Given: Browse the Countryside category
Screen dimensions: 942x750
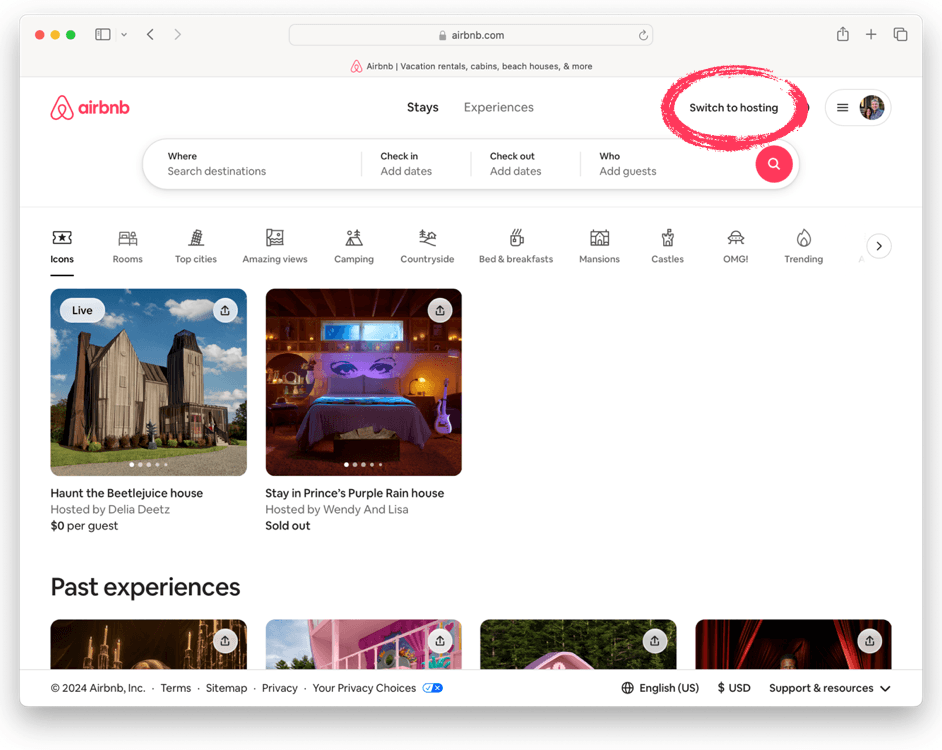Looking at the screenshot, I should pyautogui.click(x=427, y=246).
